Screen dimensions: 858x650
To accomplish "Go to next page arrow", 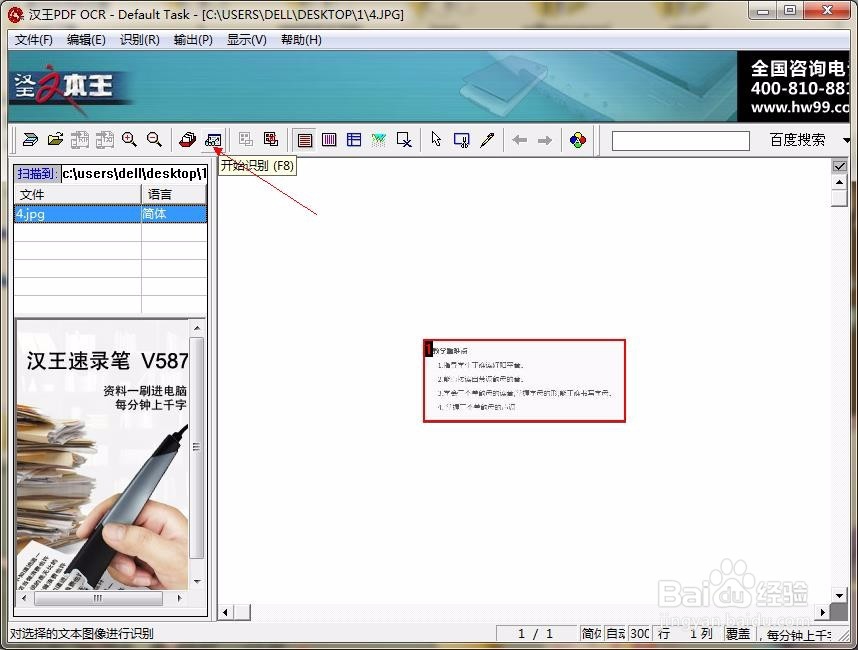I will pyautogui.click(x=544, y=140).
